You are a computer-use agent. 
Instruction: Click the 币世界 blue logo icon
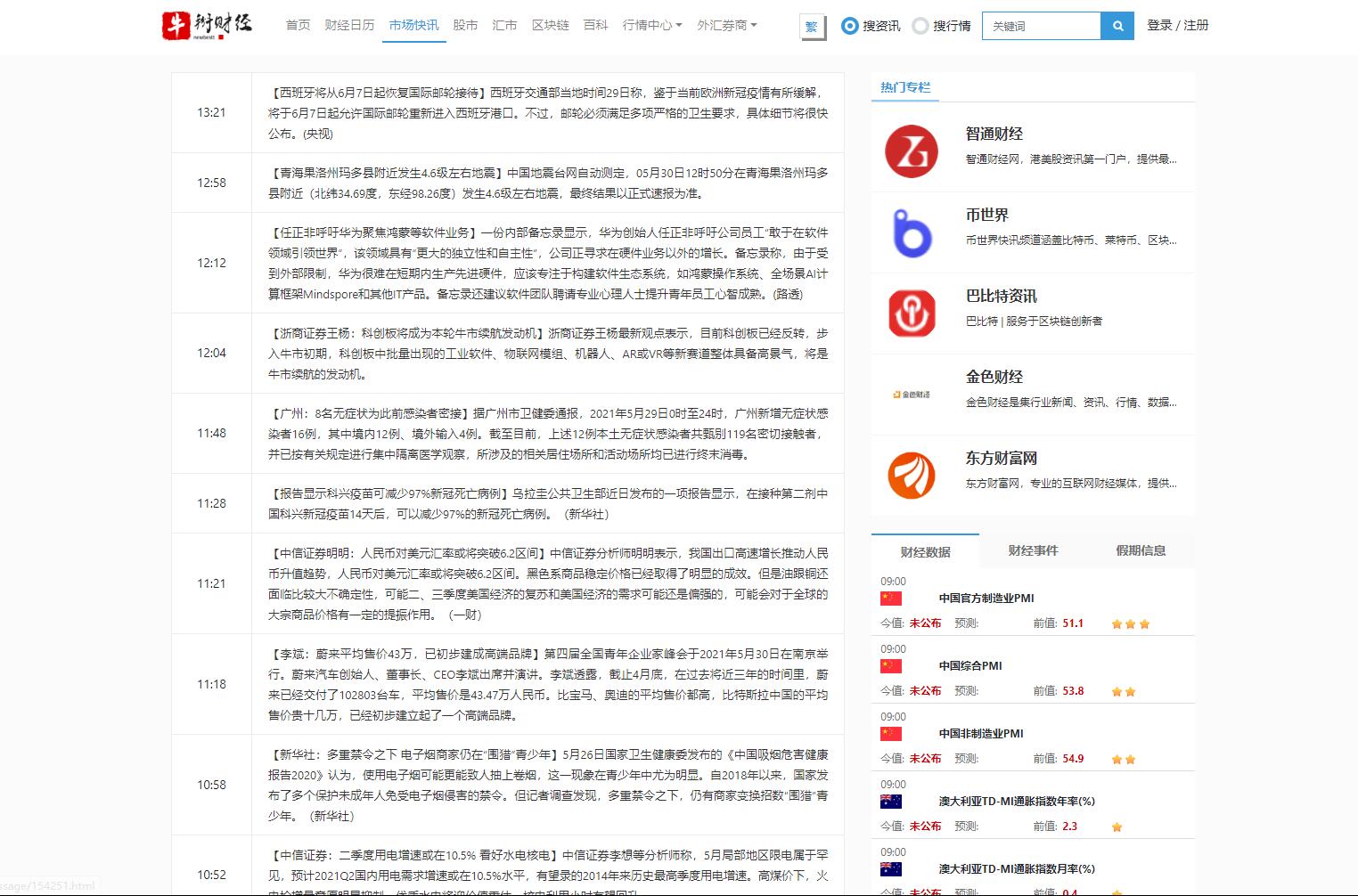click(911, 232)
